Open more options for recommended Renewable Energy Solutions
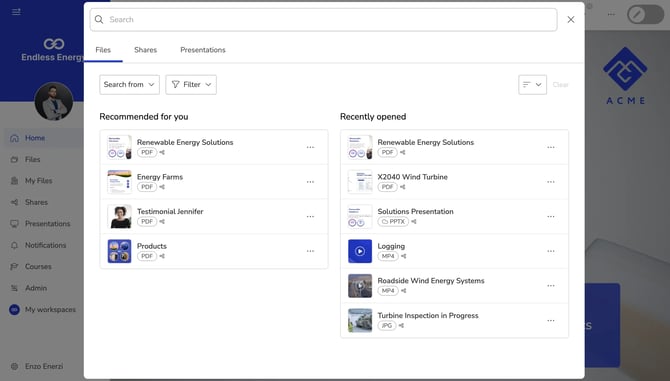This screenshot has width=670, height=381. (x=310, y=147)
